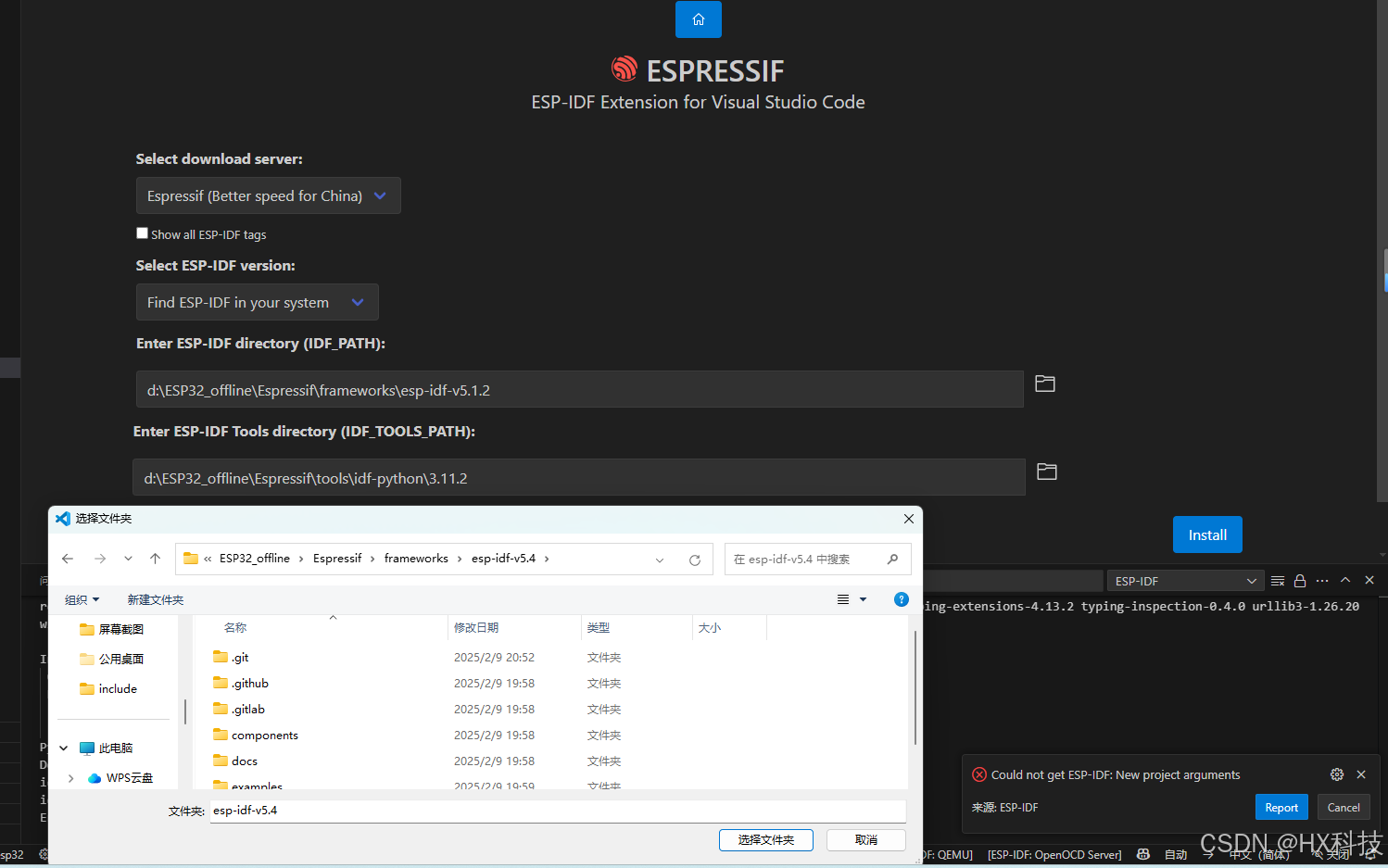Sort by 名称 column header
Viewport: 1388px width, 868px height.
(x=235, y=628)
